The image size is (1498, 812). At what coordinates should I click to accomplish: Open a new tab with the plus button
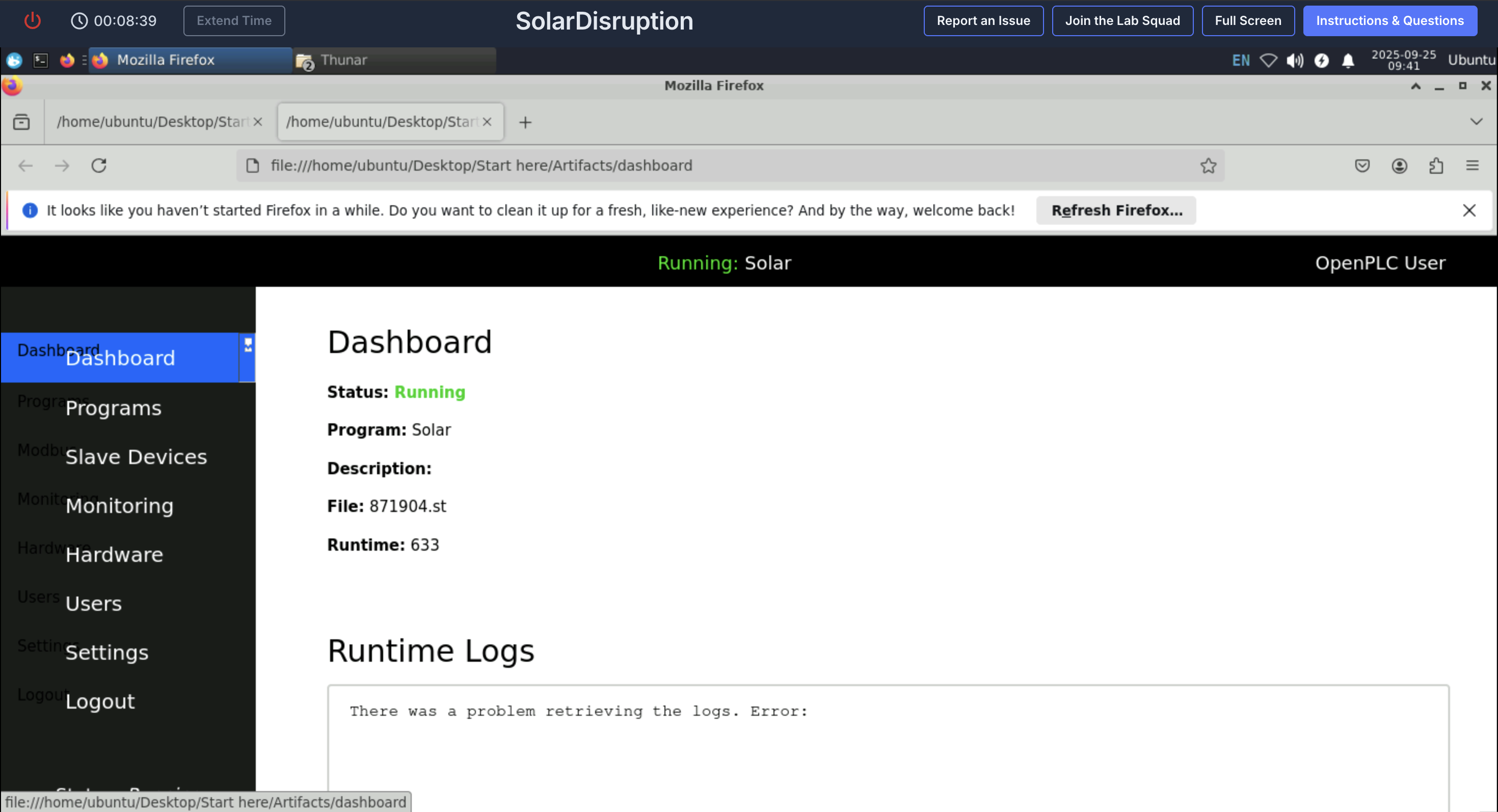(x=525, y=122)
